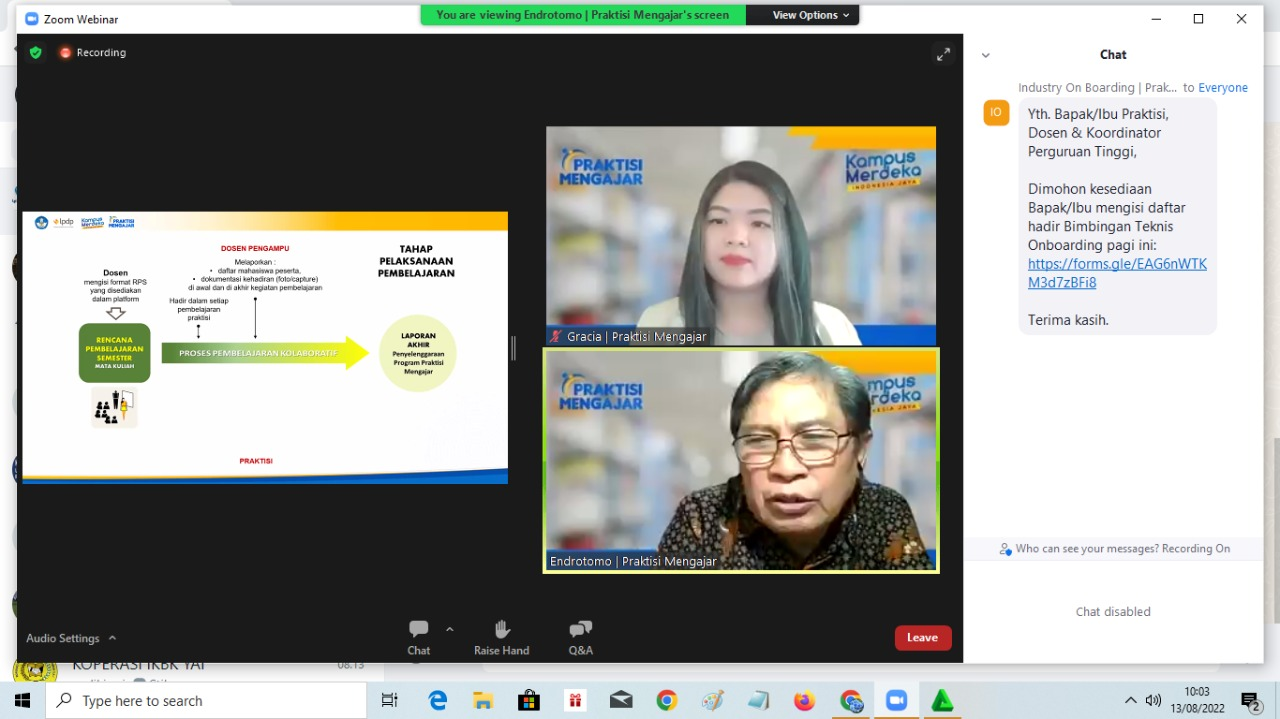
Task: Click the Chat disabled input area
Action: [x=1113, y=612]
